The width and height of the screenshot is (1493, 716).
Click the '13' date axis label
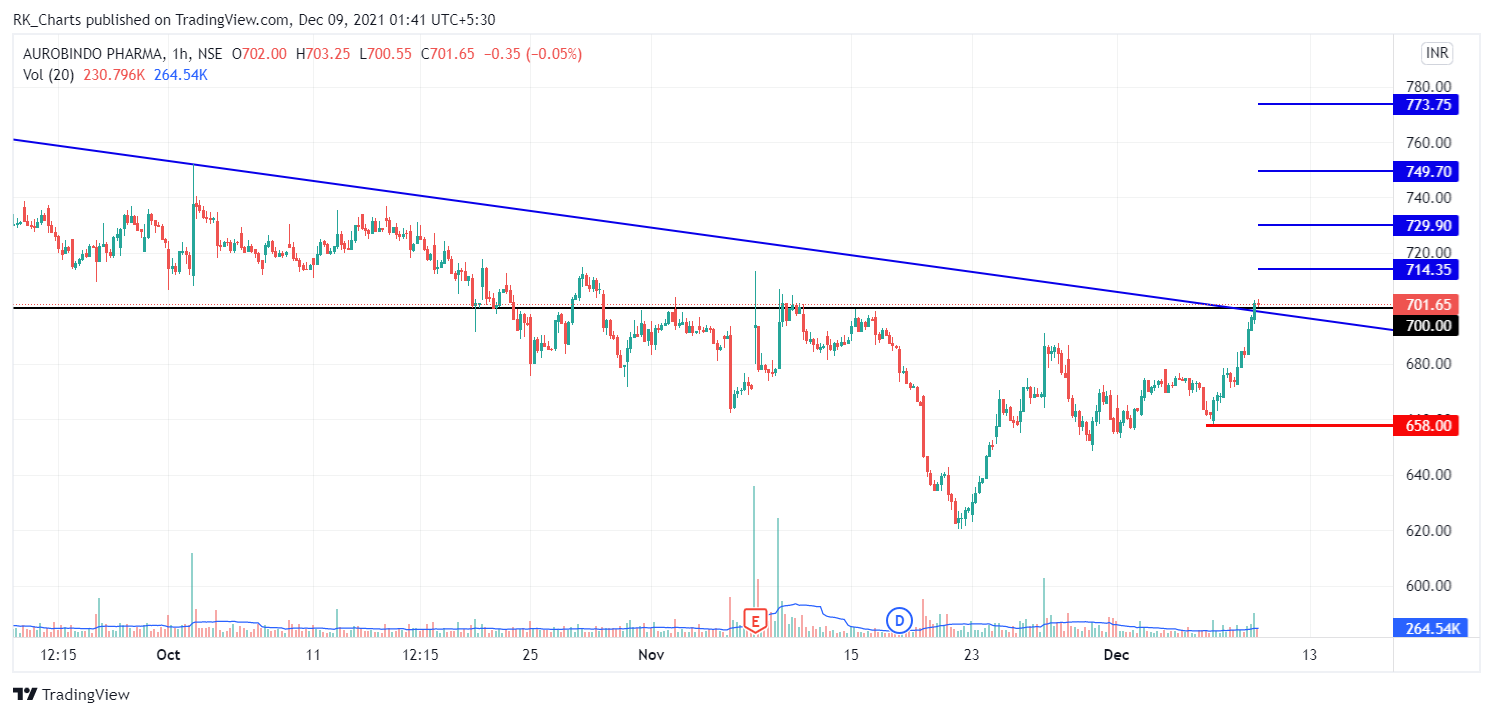coord(1309,655)
